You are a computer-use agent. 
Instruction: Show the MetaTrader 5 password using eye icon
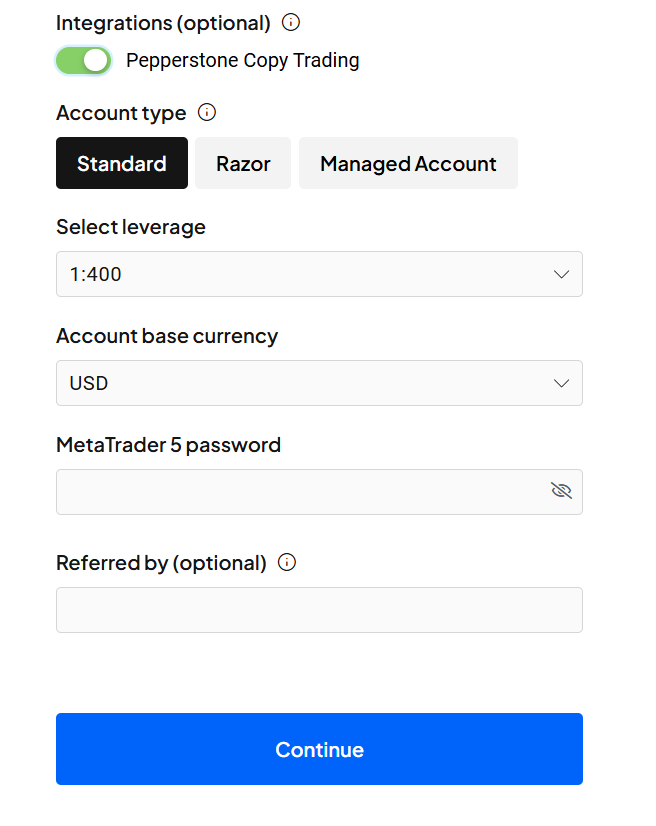pos(561,490)
